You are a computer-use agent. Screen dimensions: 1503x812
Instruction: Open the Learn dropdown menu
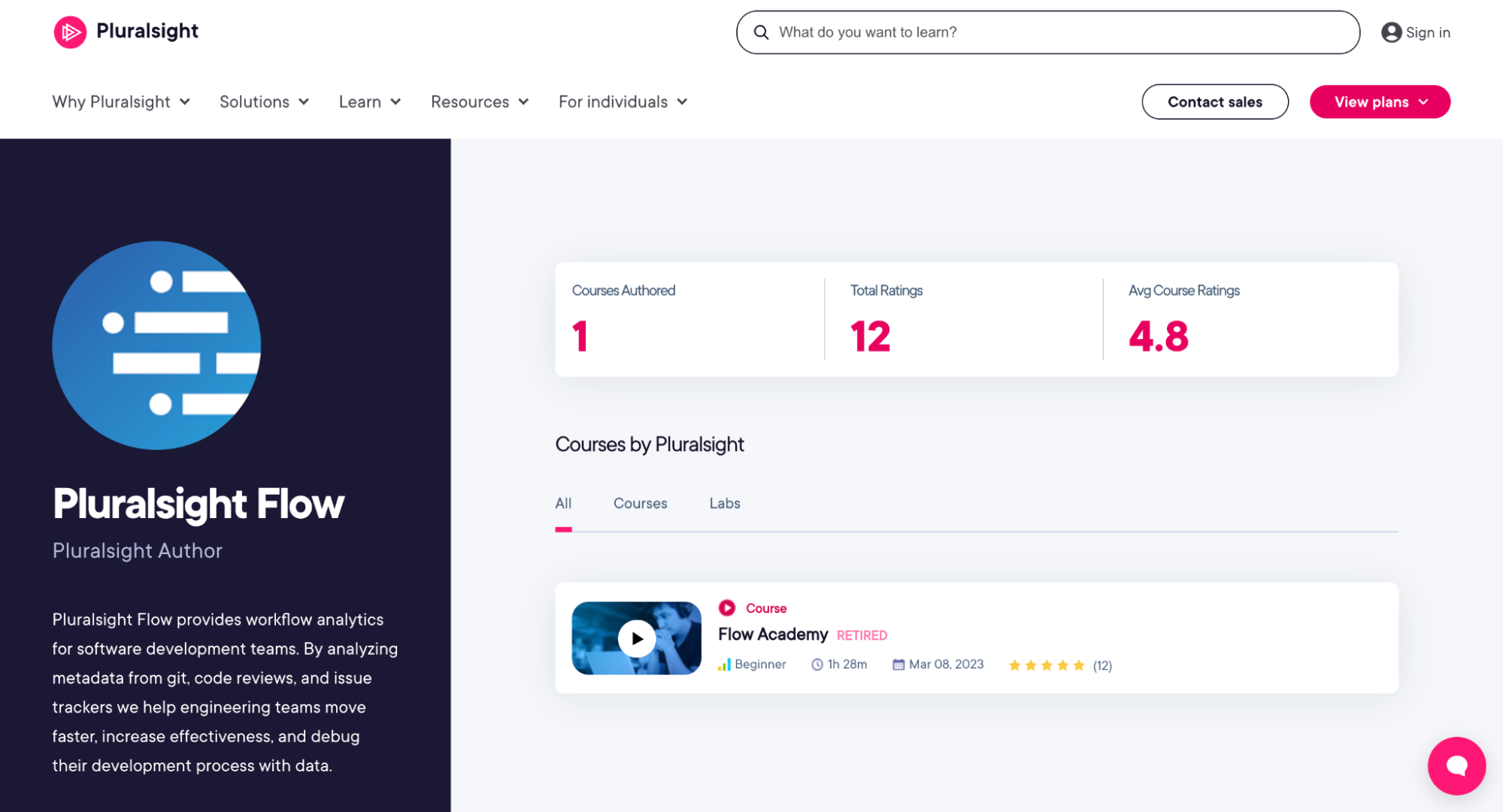point(370,101)
